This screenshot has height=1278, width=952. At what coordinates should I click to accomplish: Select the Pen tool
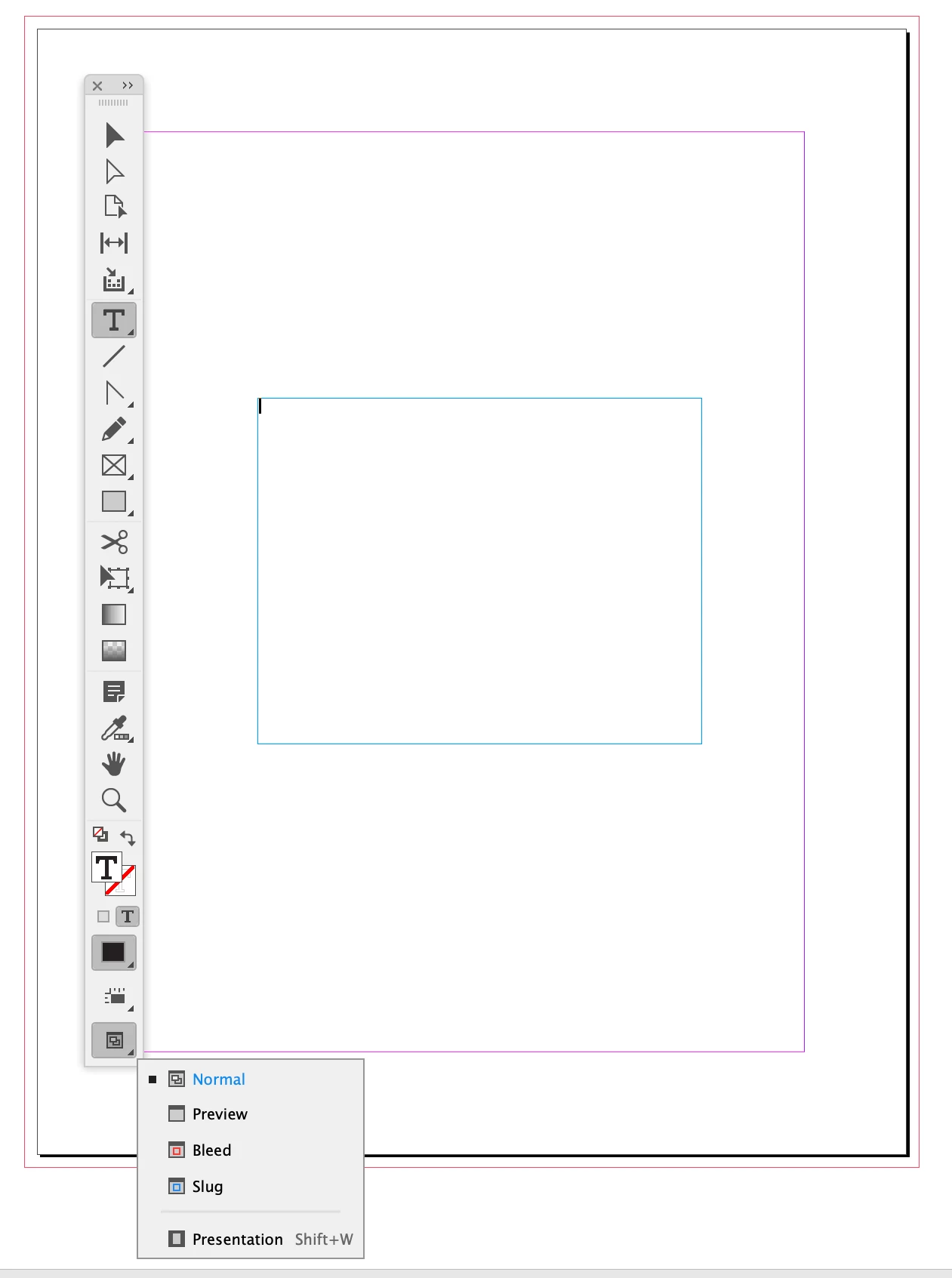coord(114,393)
